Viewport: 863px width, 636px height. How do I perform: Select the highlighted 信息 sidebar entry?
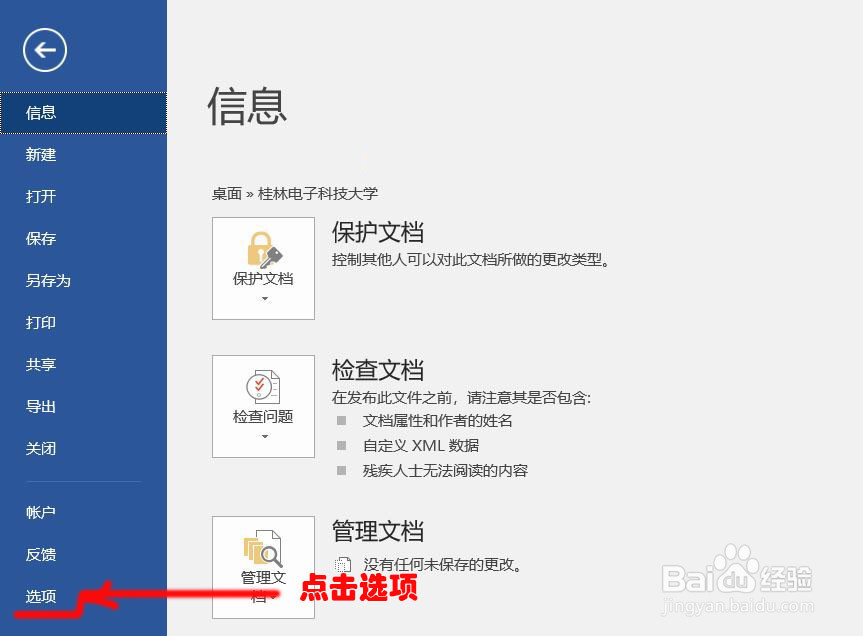tap(40, 112)
